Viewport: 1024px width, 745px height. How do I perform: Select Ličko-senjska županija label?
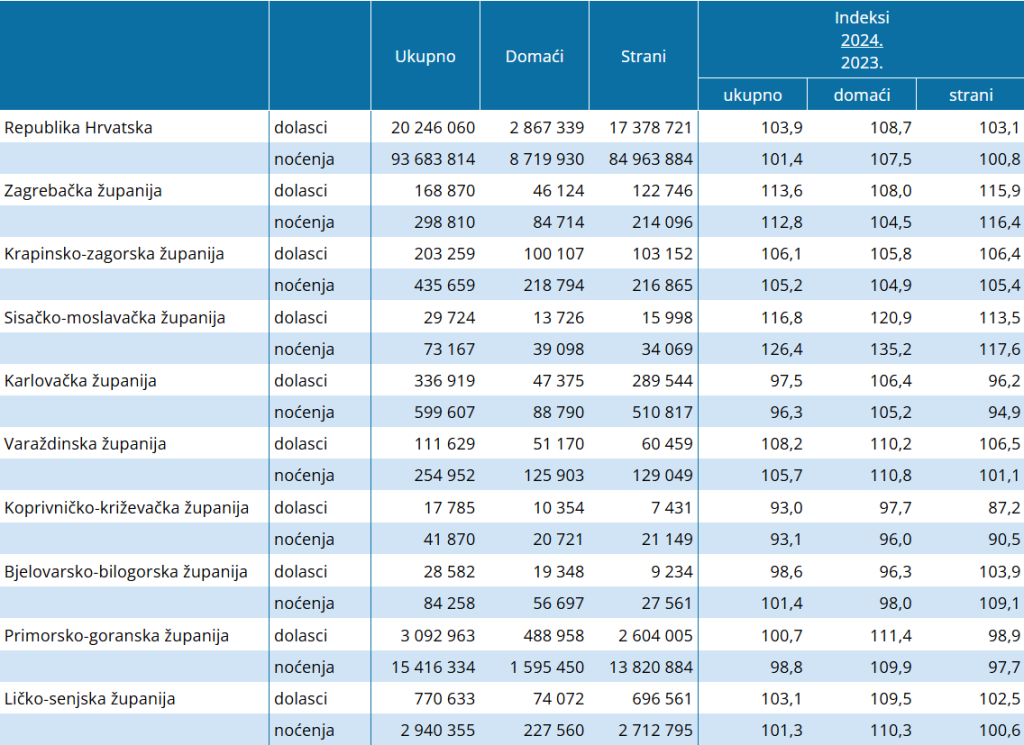point(89,699)
